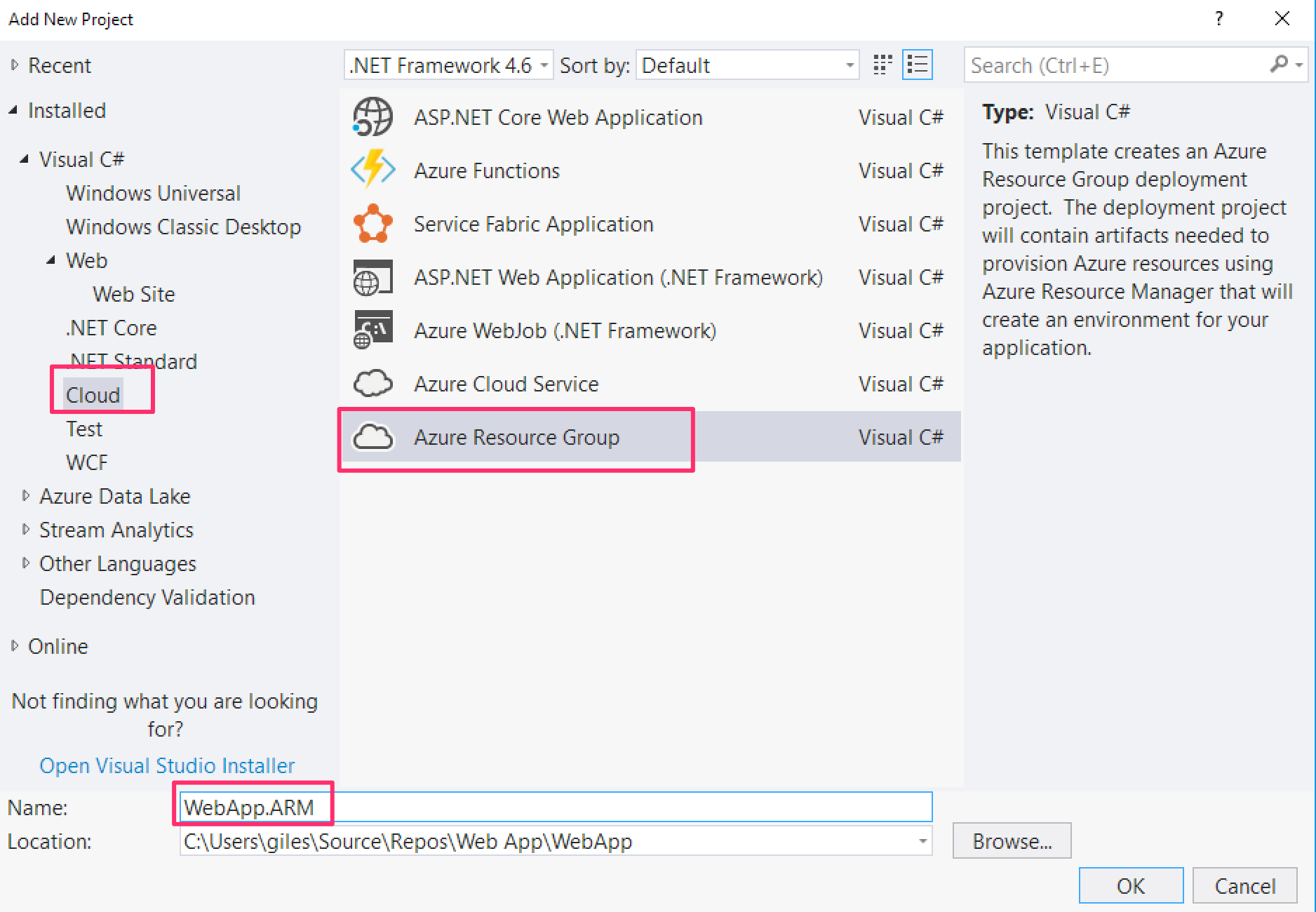
Task: Select the Cloud category
Action: click(93, 395)
